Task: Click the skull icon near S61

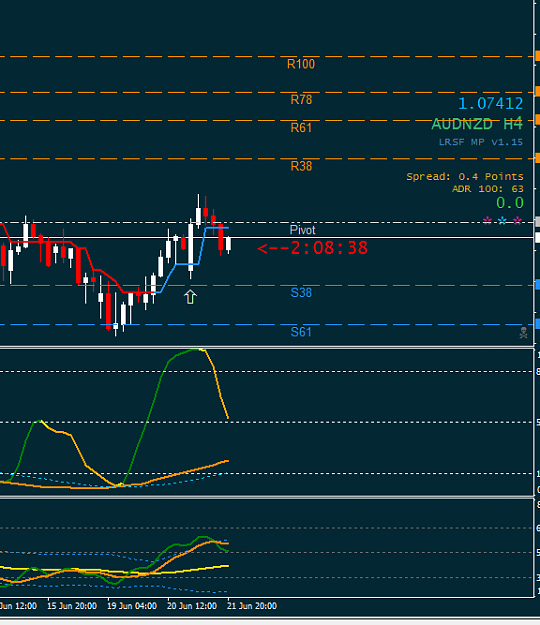Action: (523, 333)
